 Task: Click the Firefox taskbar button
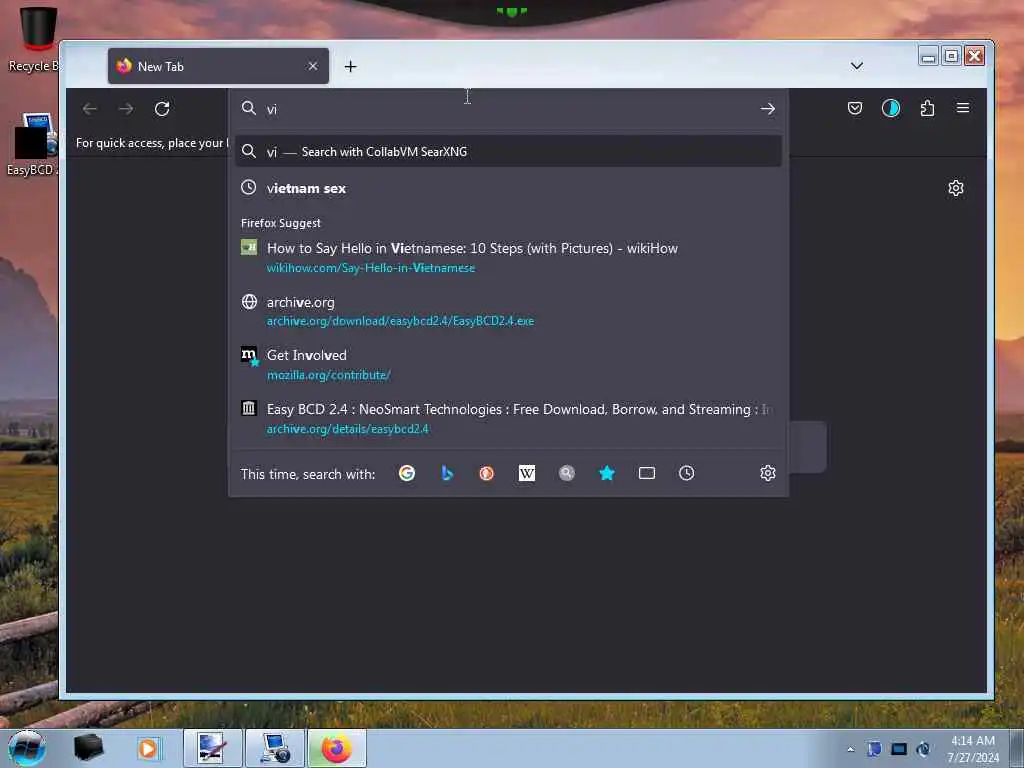tap(336, 748)
